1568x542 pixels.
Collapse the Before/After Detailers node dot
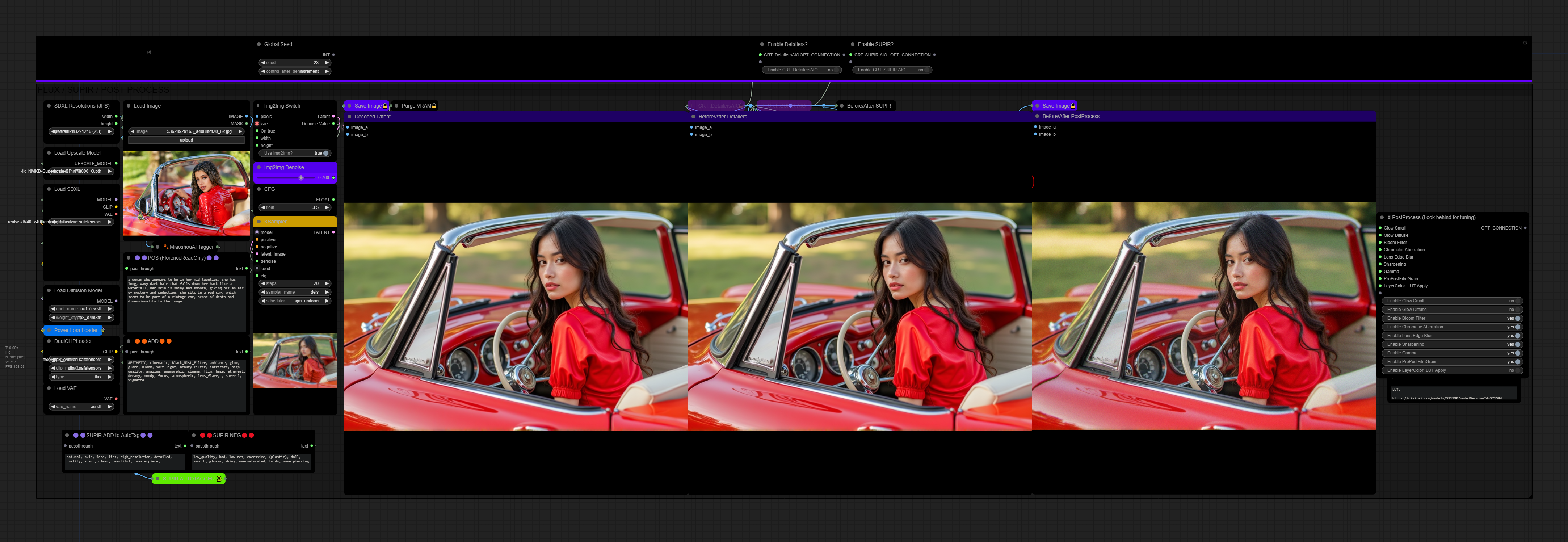point(693,116)
